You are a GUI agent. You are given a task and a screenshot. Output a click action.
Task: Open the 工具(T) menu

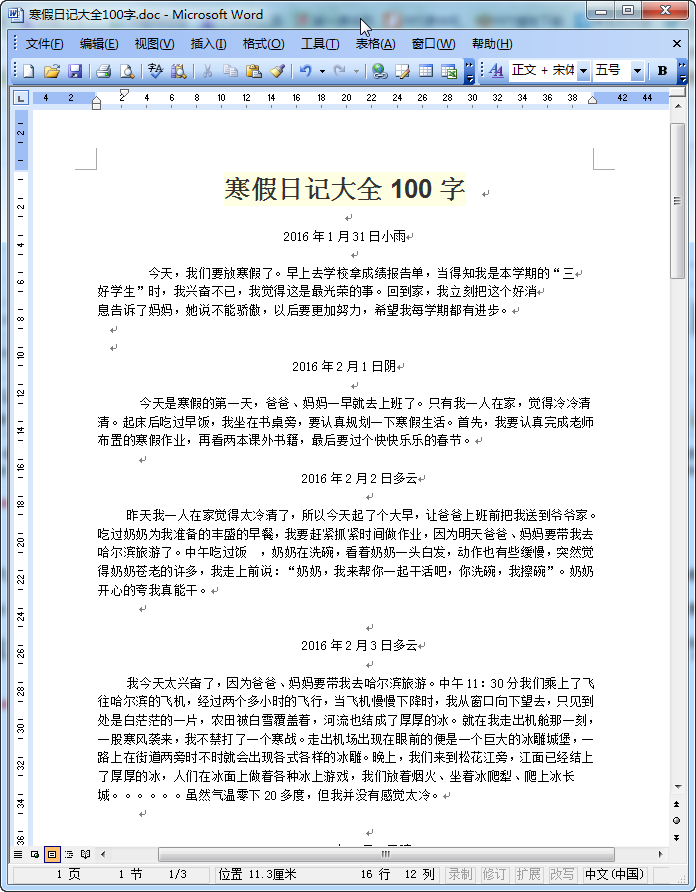tap(320, 44)
